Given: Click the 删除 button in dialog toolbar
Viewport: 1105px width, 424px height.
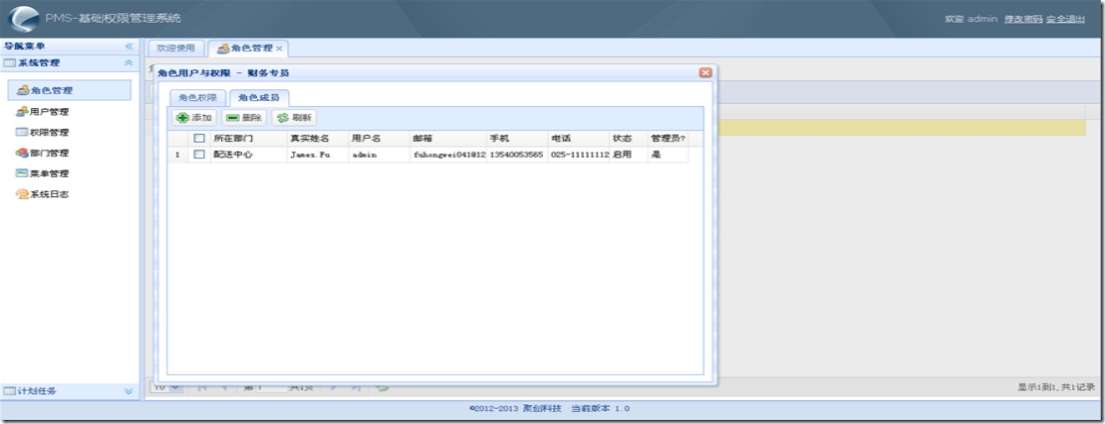Looking at the screenshot, I should [x=244, y=118].
